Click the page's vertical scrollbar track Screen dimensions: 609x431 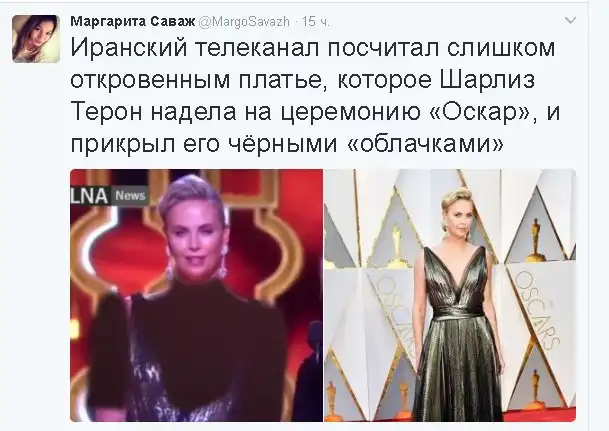(x=599, y=216)
